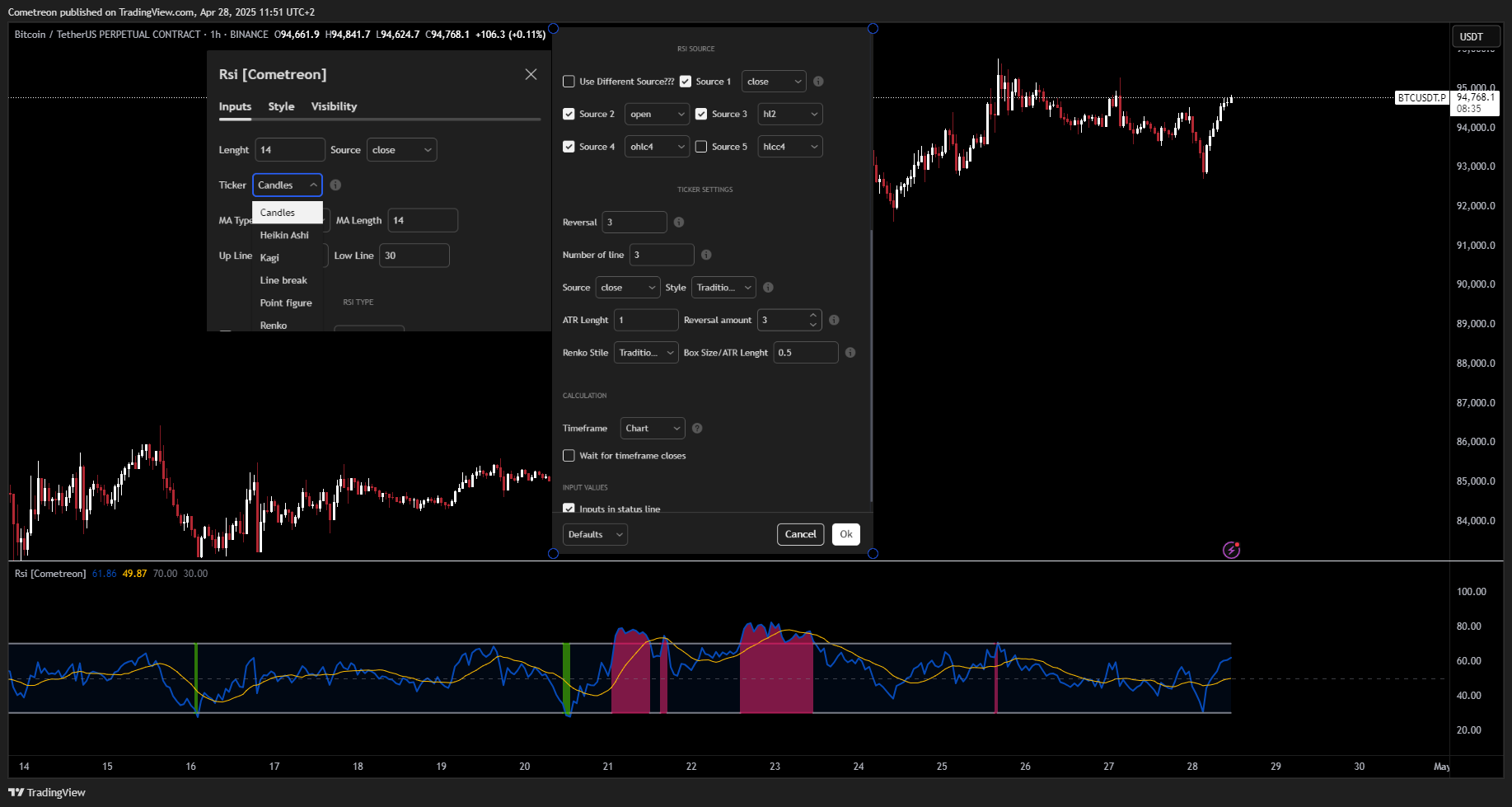The height and width of the screenshot is (807, 1512).
Task: Select Heikin Ashi from the Ticker list
Action: (x=288, y=235)
